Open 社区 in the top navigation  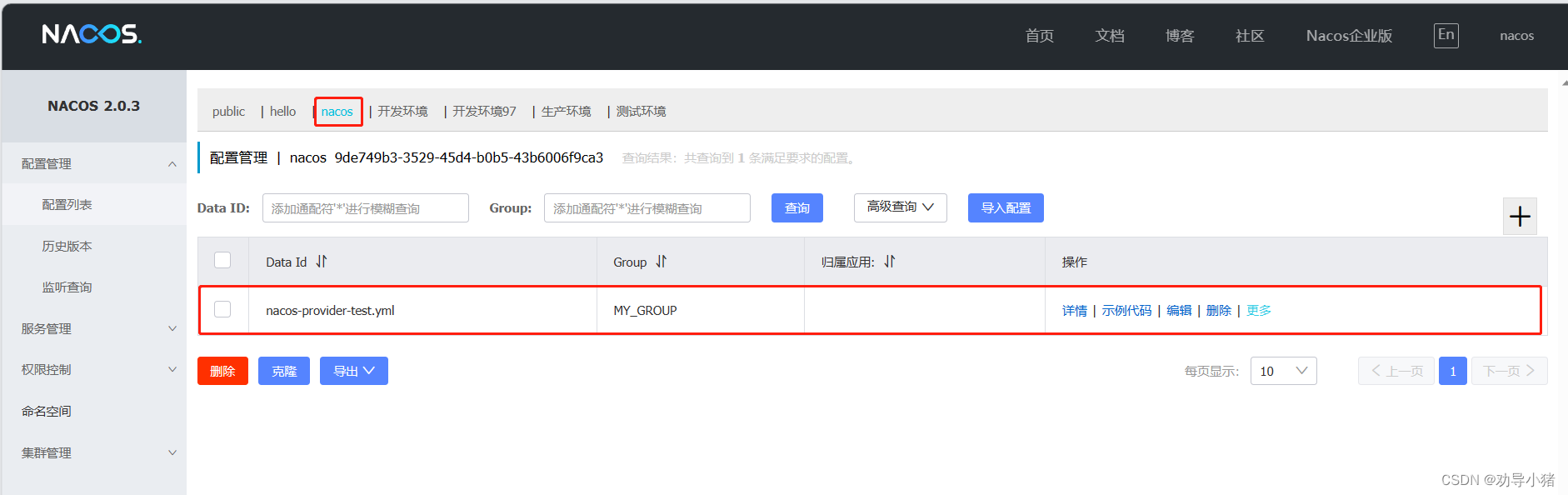(1250, 36)
